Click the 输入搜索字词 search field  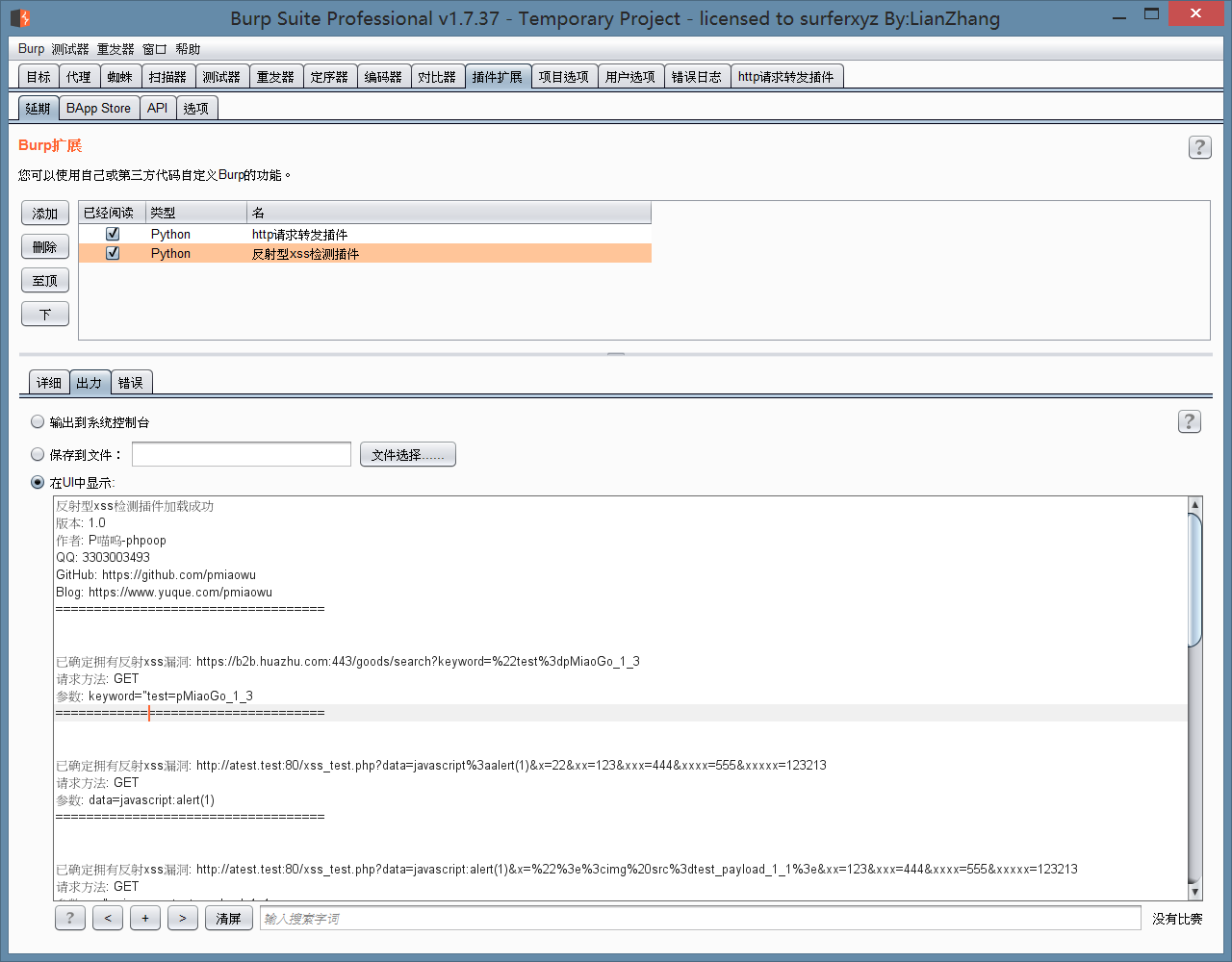701,918
